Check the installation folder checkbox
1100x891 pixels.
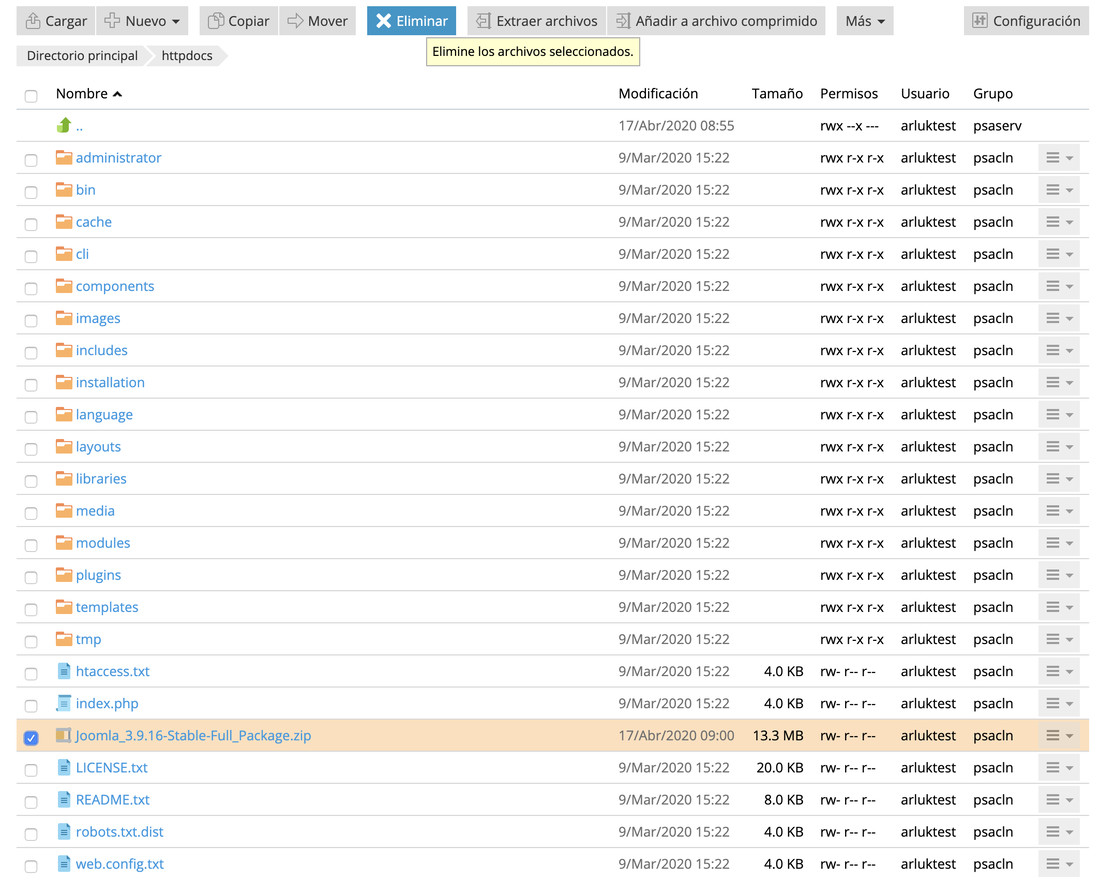31,384
